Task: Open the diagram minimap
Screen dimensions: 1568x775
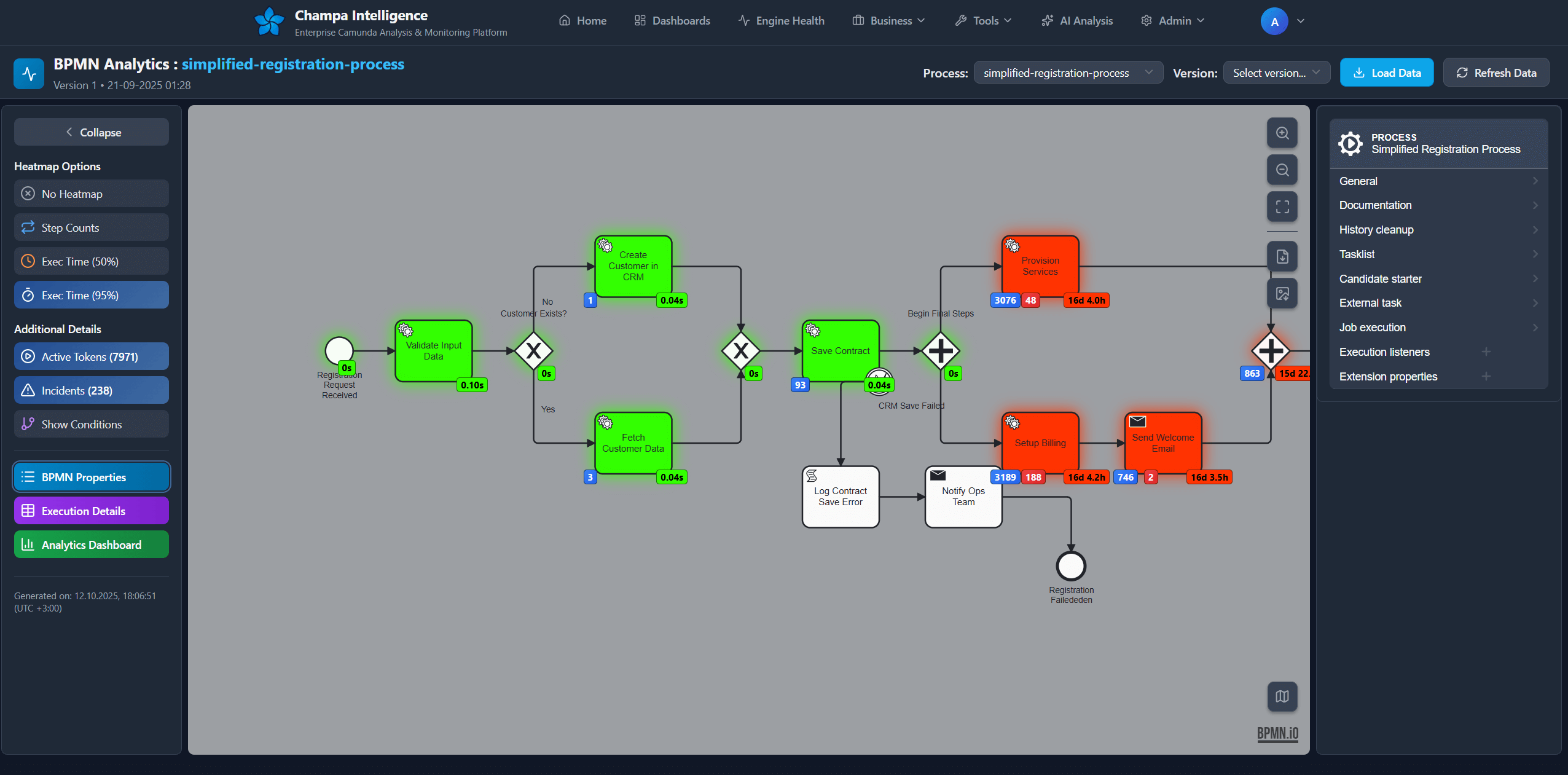Action: [x=1282, y=696]
